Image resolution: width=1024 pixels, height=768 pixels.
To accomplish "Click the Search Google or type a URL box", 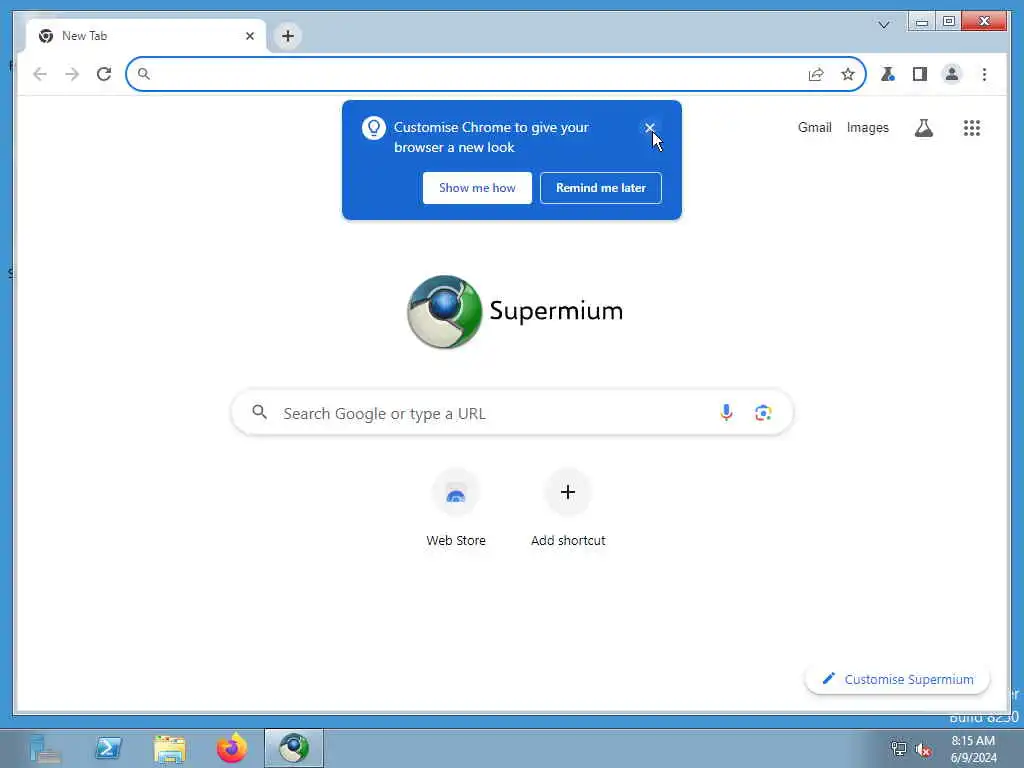I will tap(512, 413).
